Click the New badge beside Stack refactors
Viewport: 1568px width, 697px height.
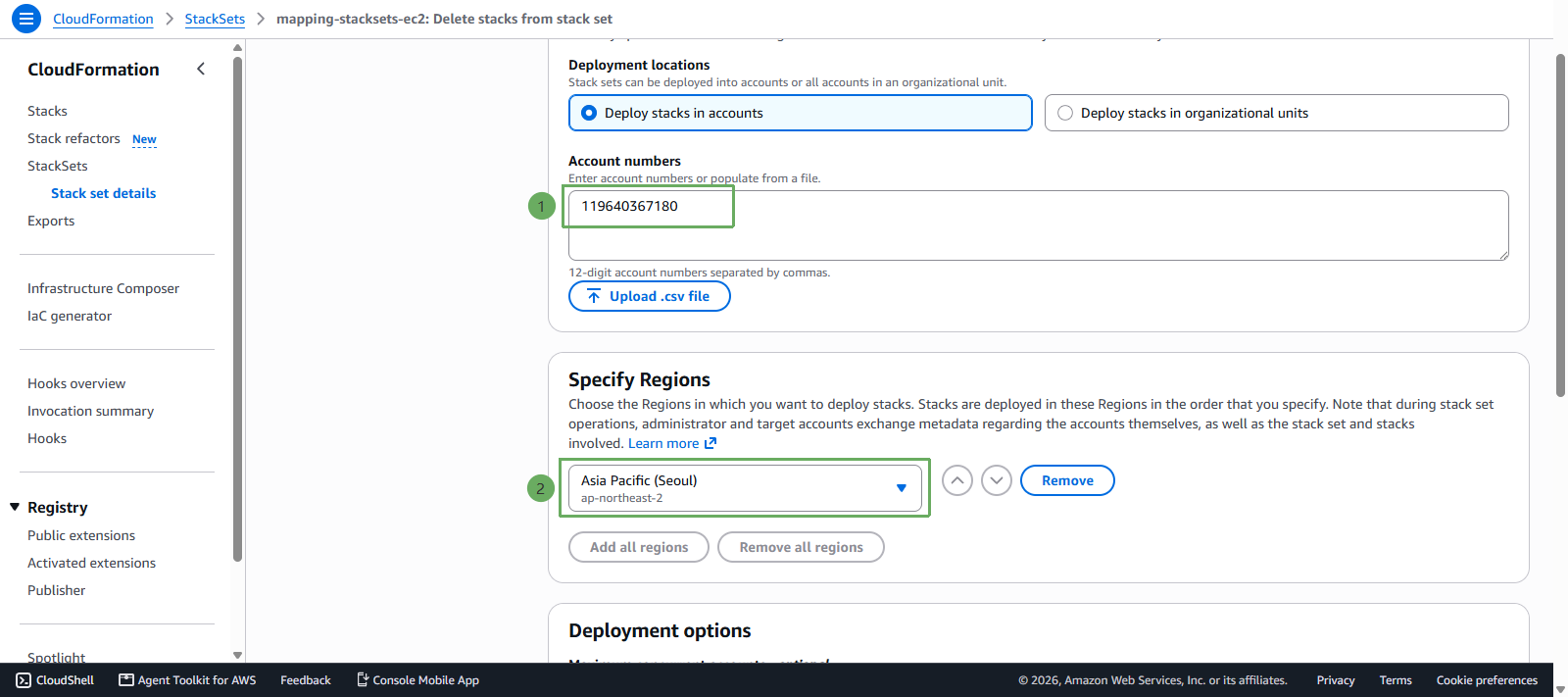click(x=144, y=139)
